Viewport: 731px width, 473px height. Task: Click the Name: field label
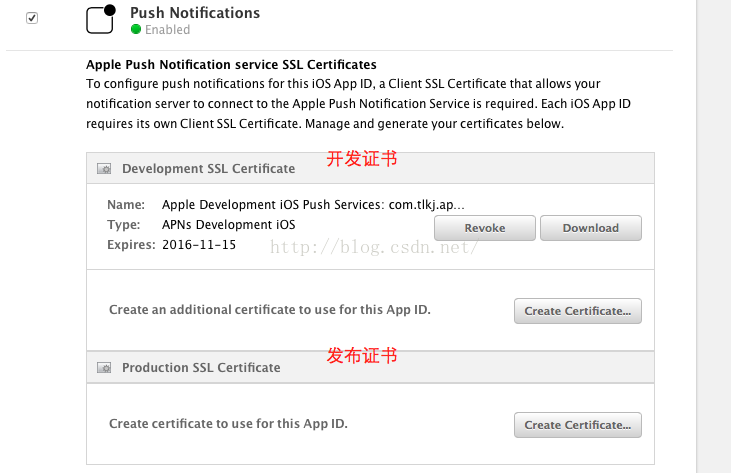pyautogui.click(x=126, y=205)
